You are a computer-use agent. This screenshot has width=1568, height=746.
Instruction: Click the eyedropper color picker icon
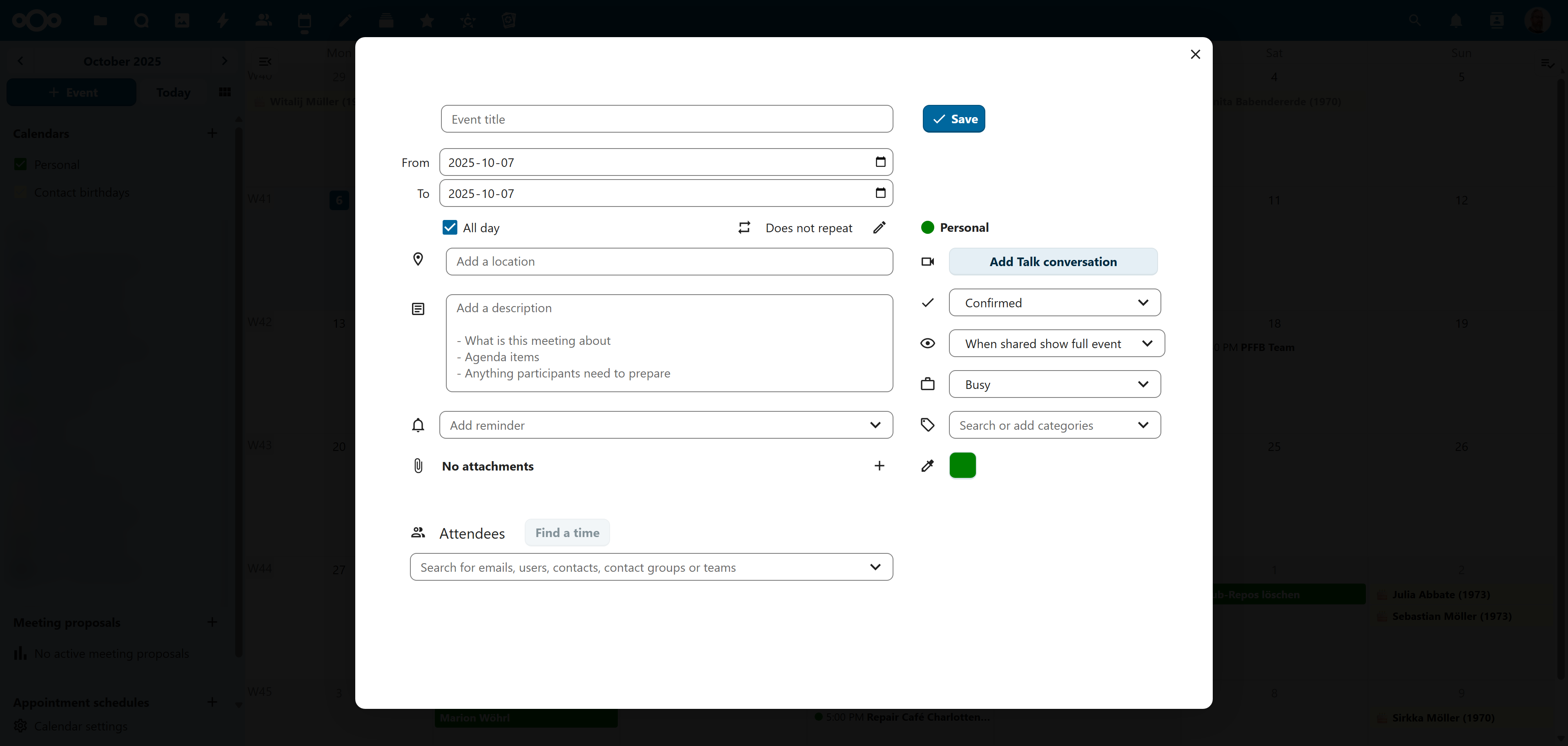927,466
